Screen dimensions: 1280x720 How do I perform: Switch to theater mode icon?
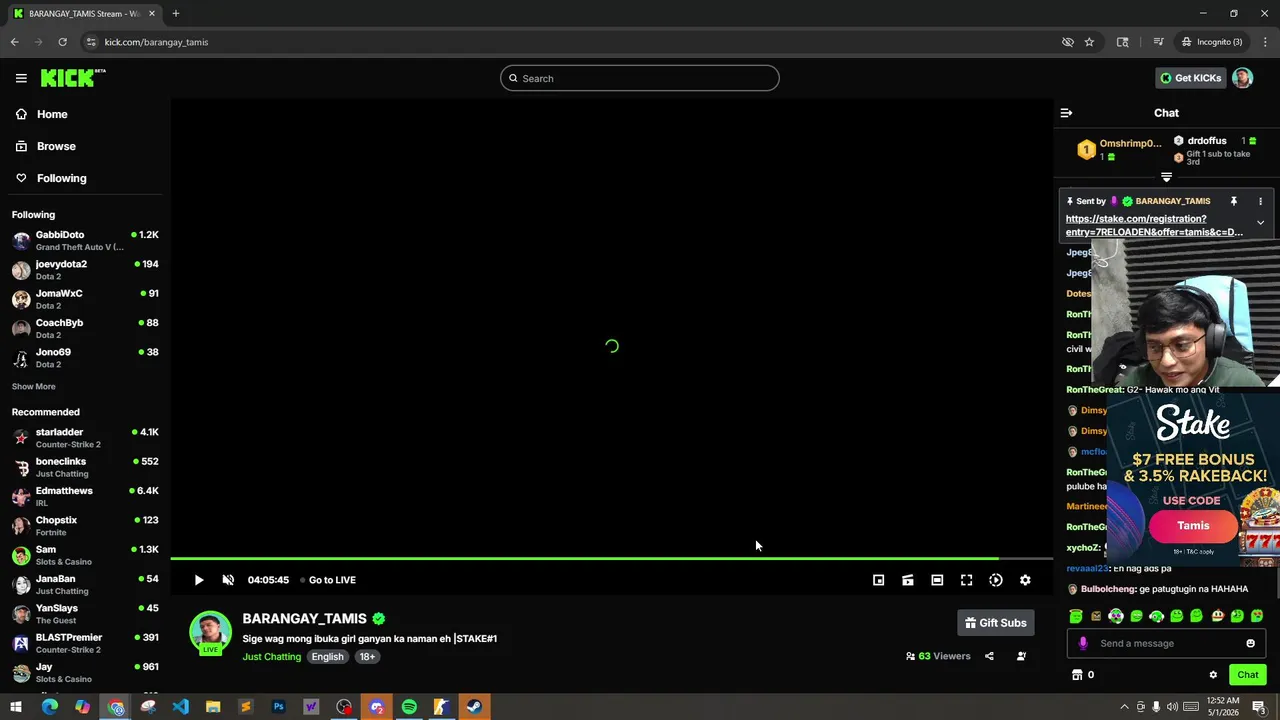coord(937,580)
